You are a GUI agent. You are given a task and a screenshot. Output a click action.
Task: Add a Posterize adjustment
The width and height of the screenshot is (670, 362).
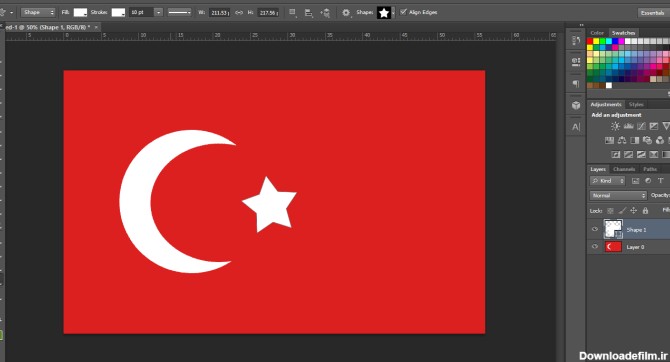click(629, 154)
